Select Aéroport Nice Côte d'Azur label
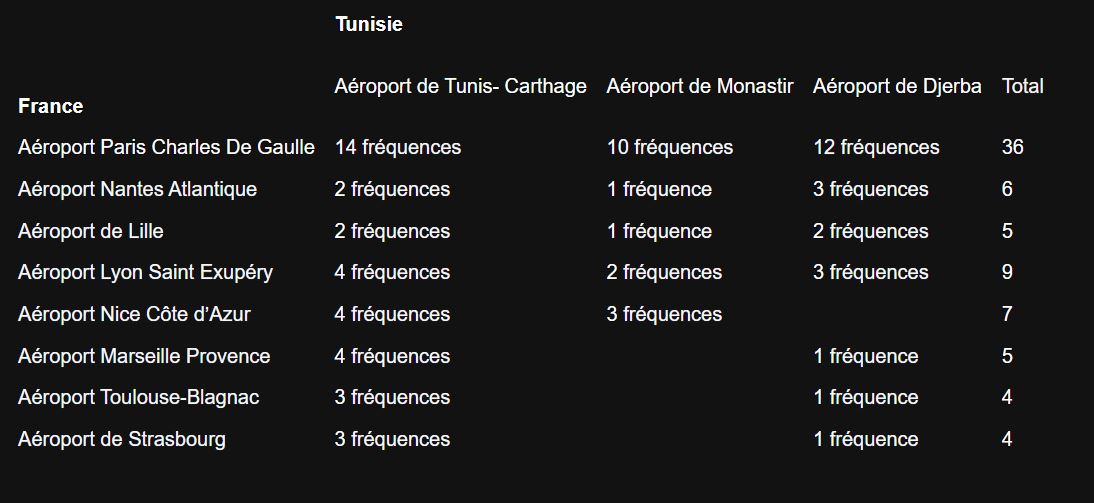1094x503 pixels. pos(134,315)
